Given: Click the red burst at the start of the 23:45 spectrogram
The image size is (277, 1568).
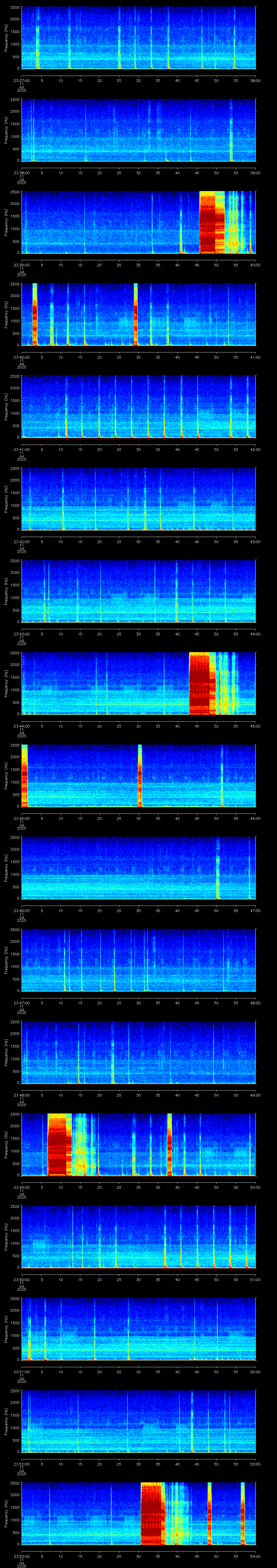Looking at the screenshot, I should click(24, 775).
